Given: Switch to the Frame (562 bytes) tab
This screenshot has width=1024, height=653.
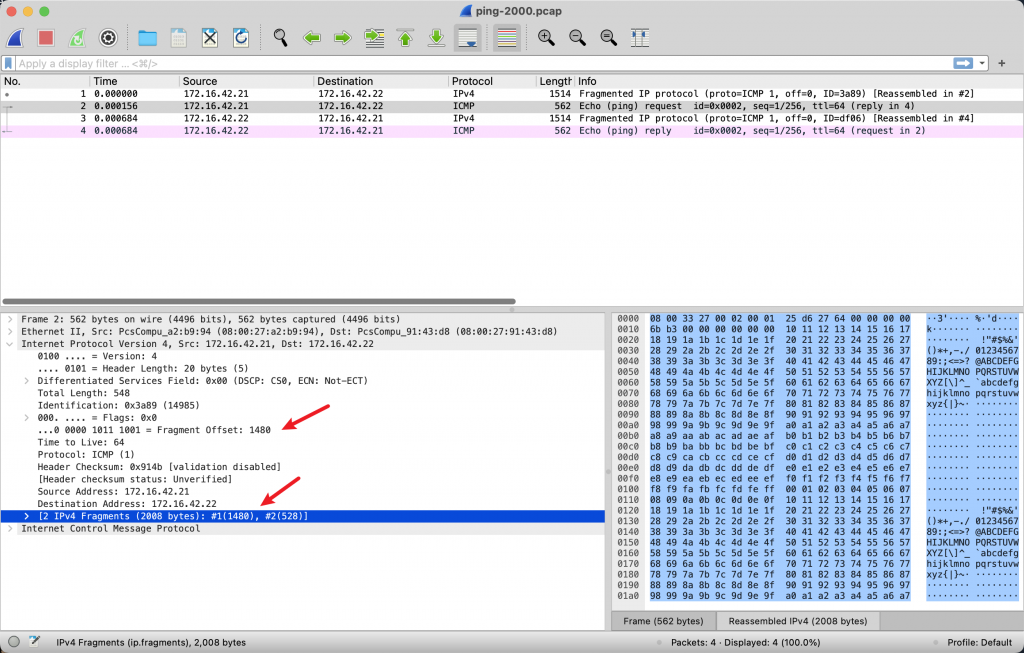Looking at the screenshot, I should (x=664, y=621).
